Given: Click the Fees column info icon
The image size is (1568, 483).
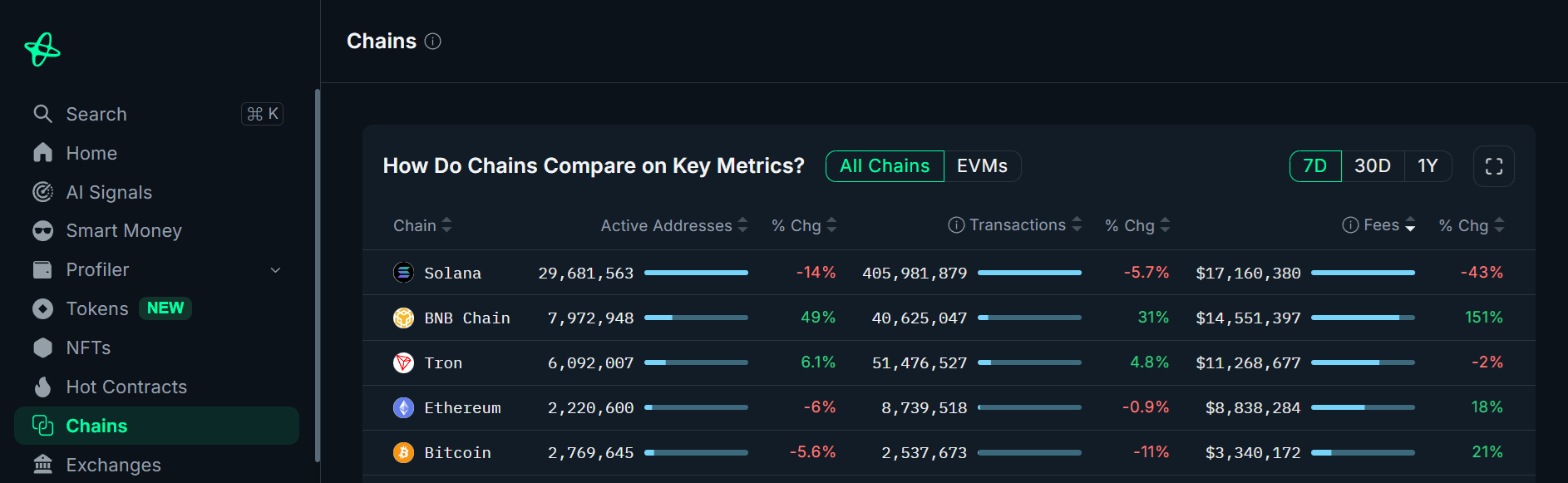Looking at the screenshot, I should coord(1350,225).
